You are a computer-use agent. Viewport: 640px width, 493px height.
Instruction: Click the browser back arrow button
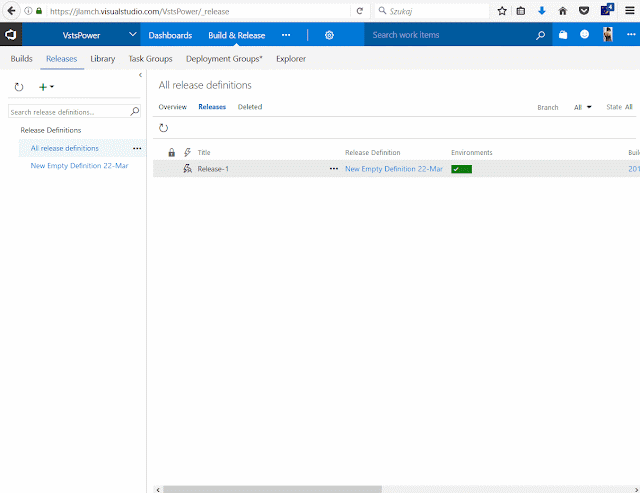coord(11,11)
